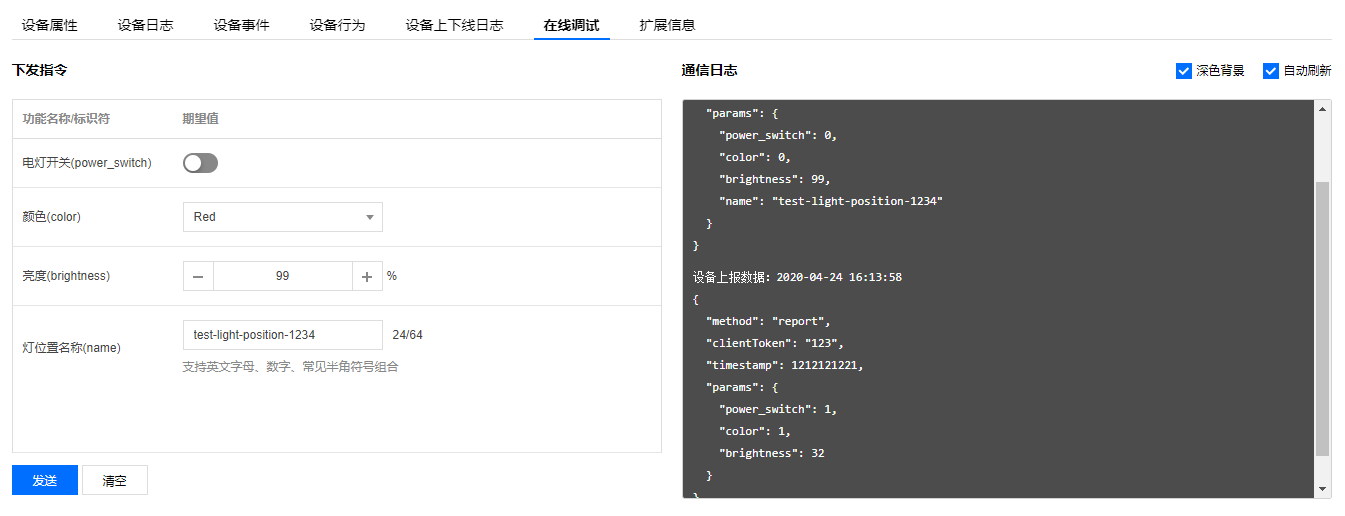The width and height of the screenshot is (1345, 516).
Task: Toggle the 电灯开关 power_switch
Action: pos(200,163)
